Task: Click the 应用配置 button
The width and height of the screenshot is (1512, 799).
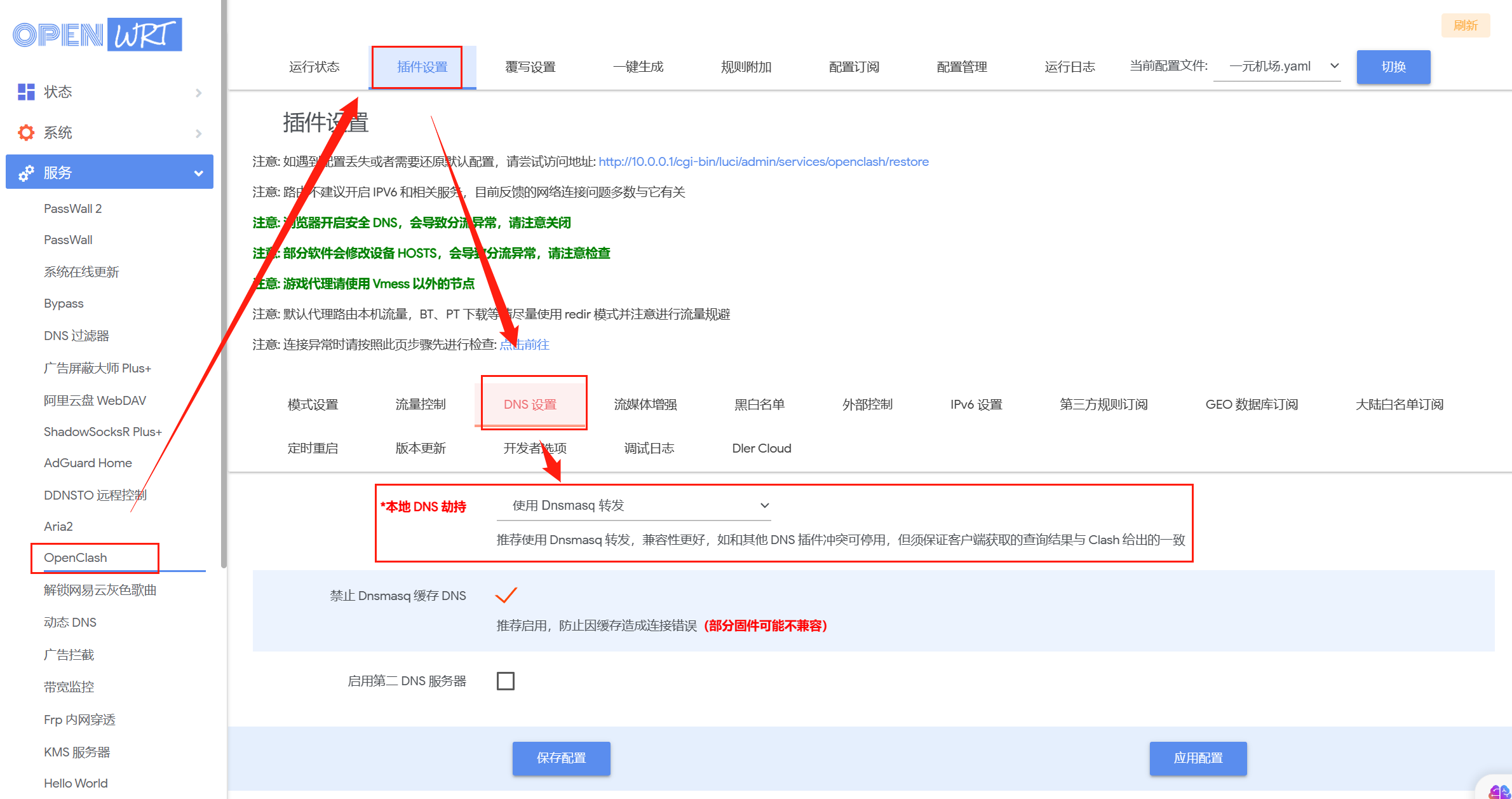Action: [x=1198, y=758]
